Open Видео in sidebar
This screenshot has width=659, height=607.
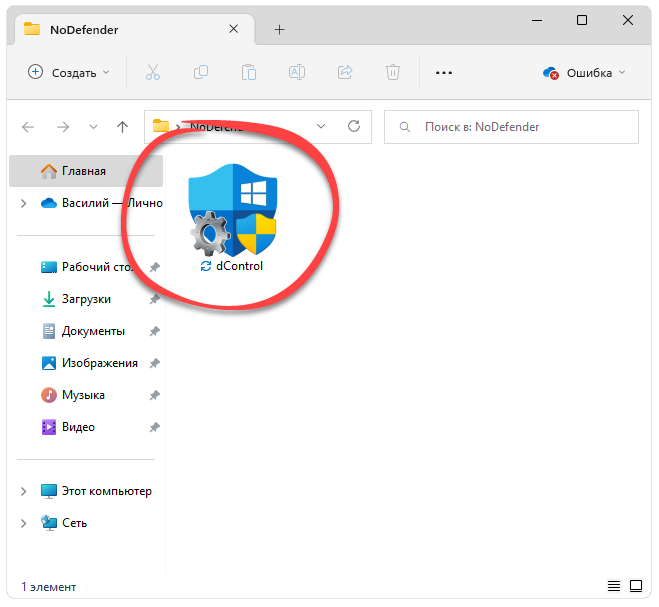coord(68,427)
